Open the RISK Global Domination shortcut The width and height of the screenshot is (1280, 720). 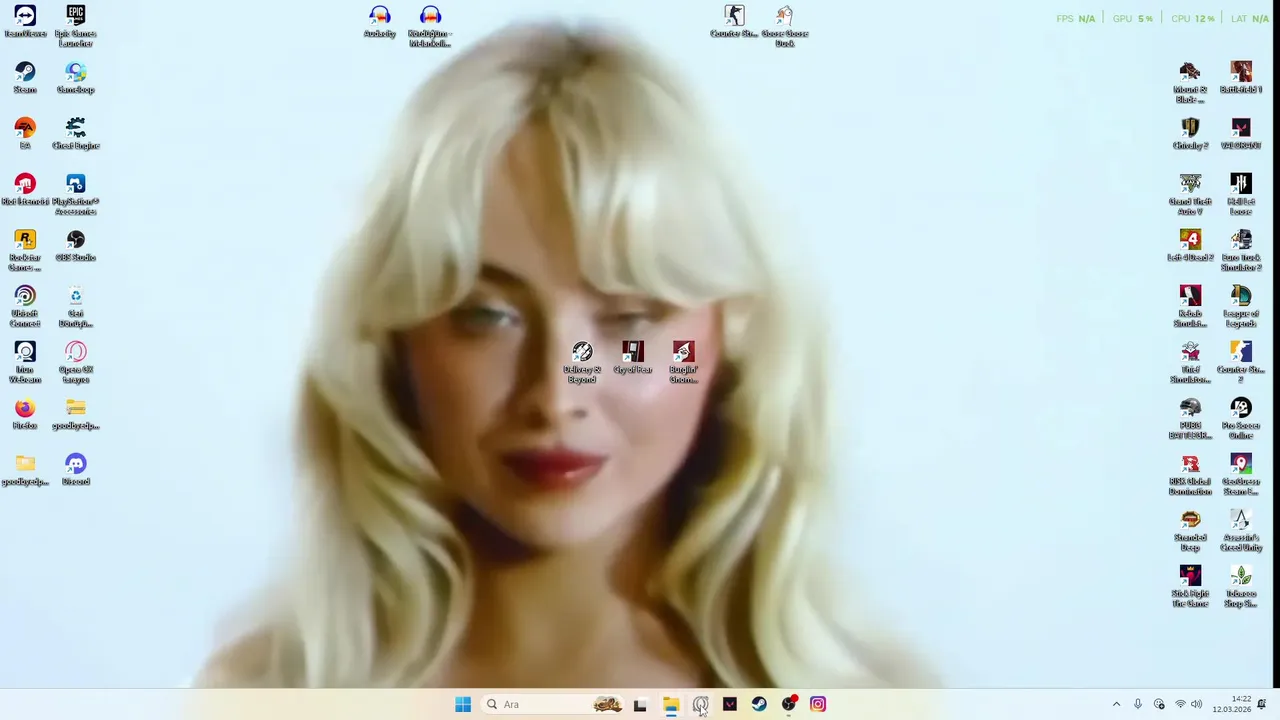(1190, 474)
